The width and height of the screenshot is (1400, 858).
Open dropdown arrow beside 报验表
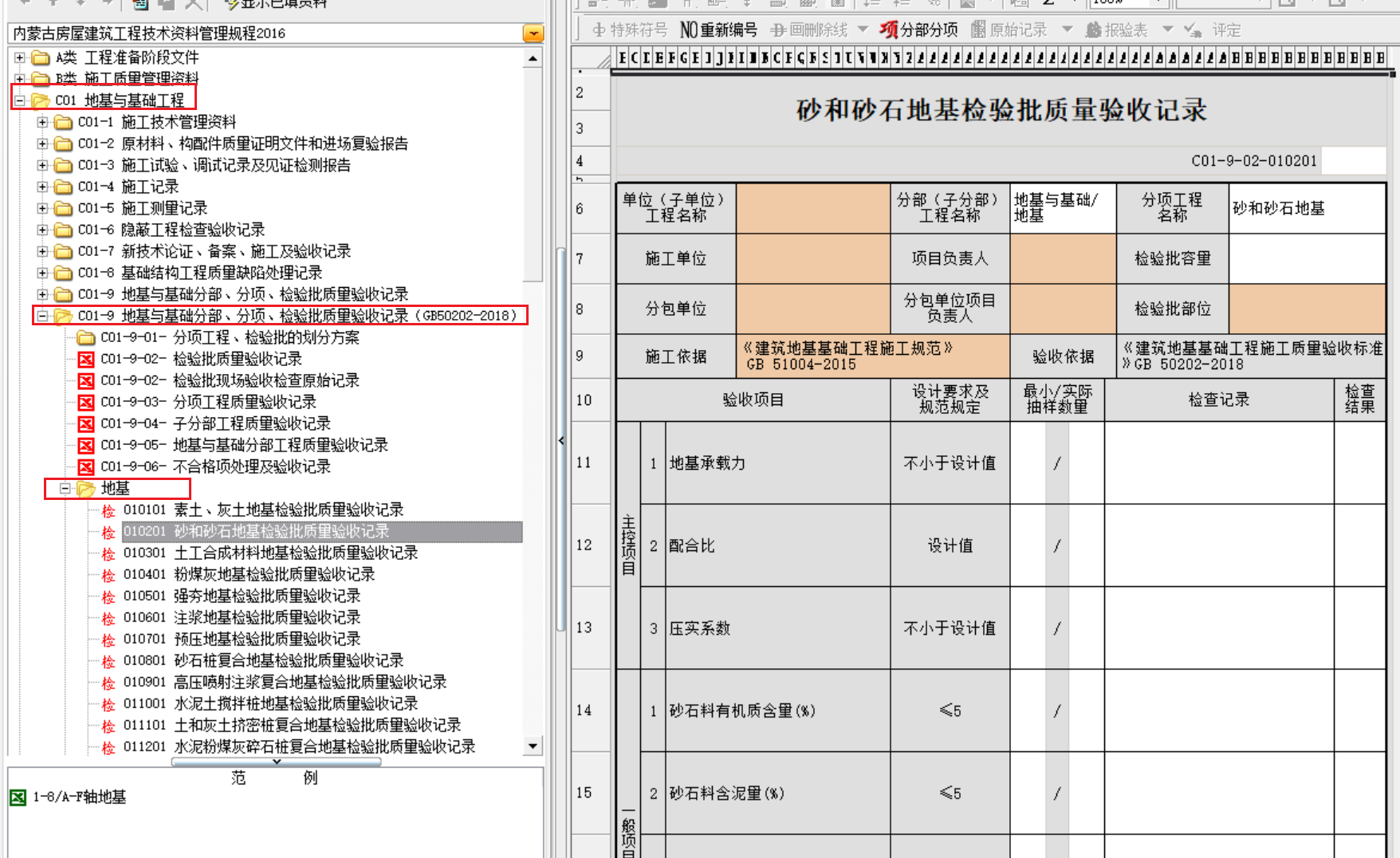pyautogui.click(x=1168, y=30)
